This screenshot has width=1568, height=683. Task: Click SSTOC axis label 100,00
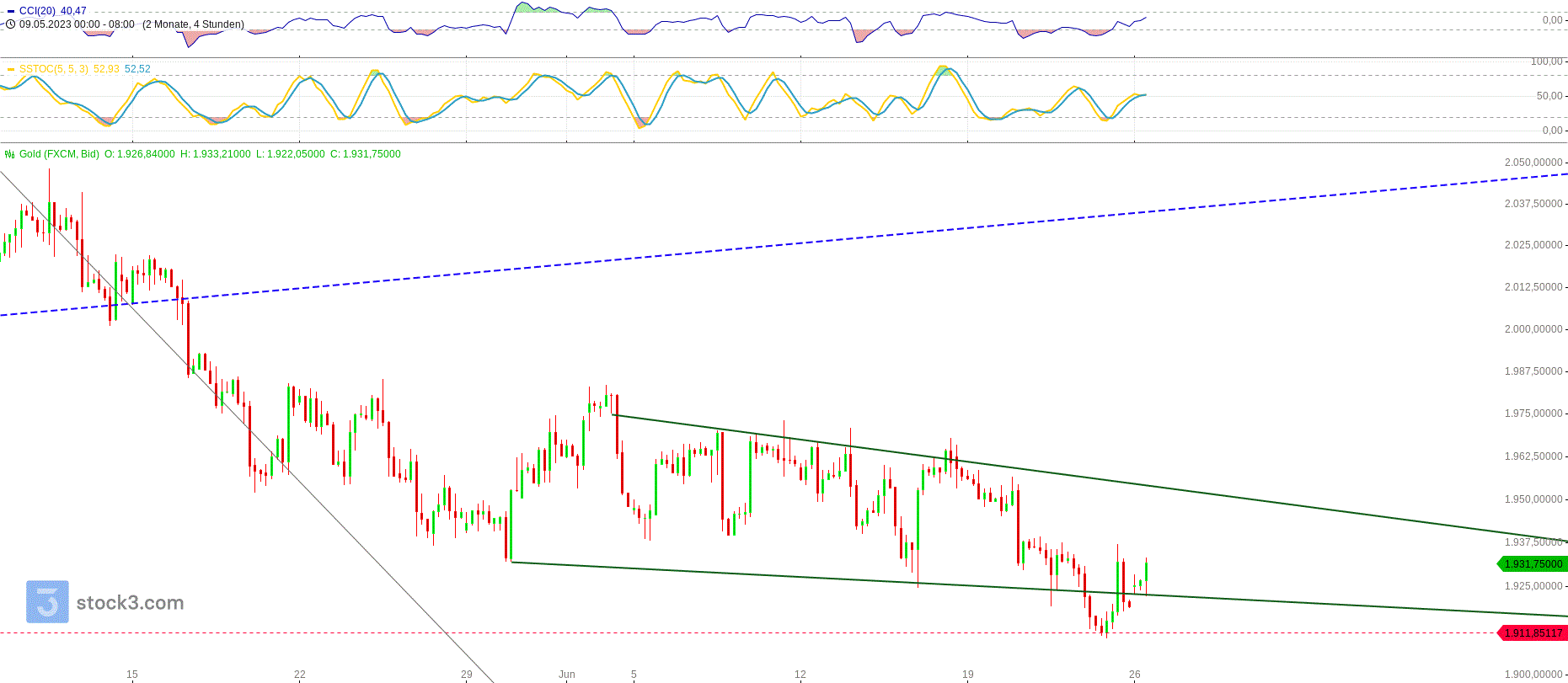[x=1546, y=61]
